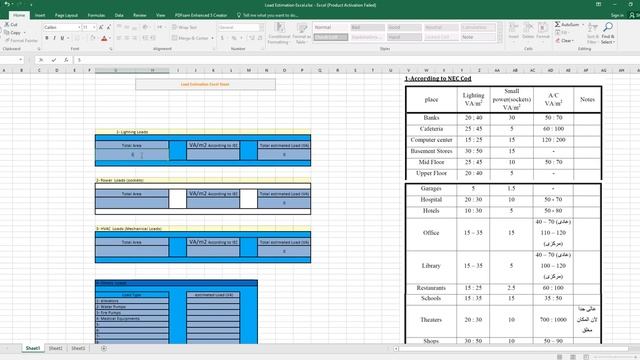The width and height of the screenshot is (640, 360).
Task: Toggle Italic formatting
Action: click(x=54, y=38)
